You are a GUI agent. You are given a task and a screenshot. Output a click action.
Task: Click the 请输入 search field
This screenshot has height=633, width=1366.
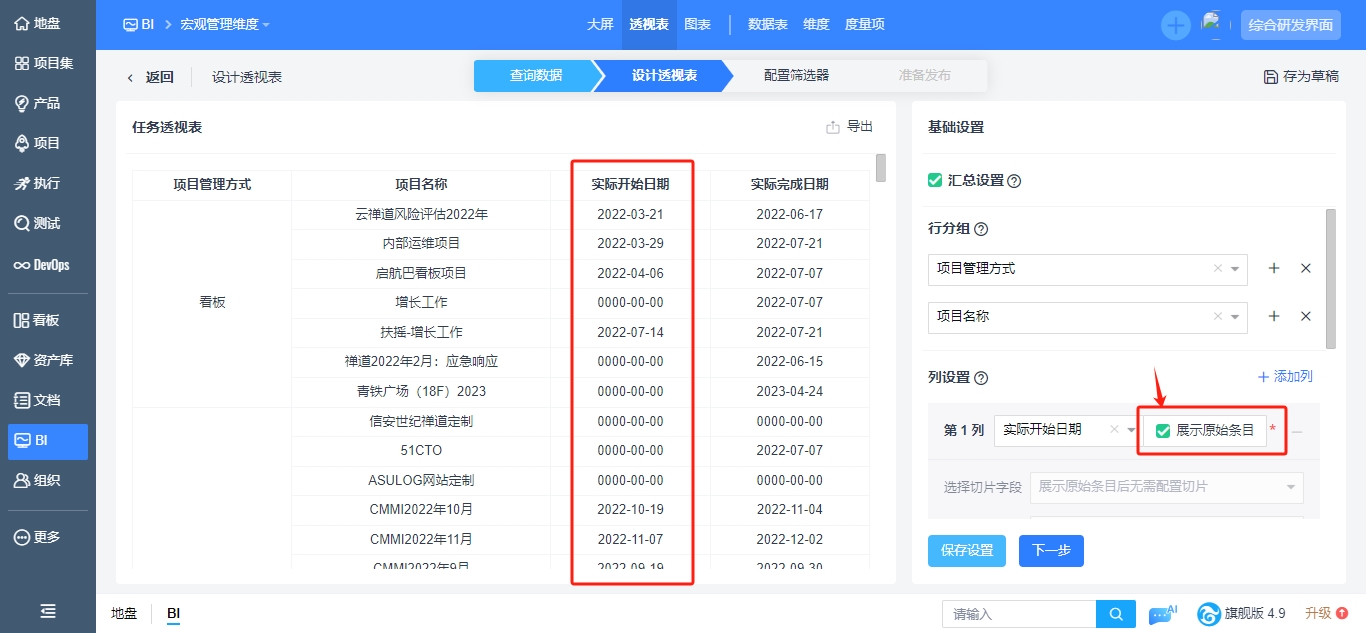click(1019, 614)
